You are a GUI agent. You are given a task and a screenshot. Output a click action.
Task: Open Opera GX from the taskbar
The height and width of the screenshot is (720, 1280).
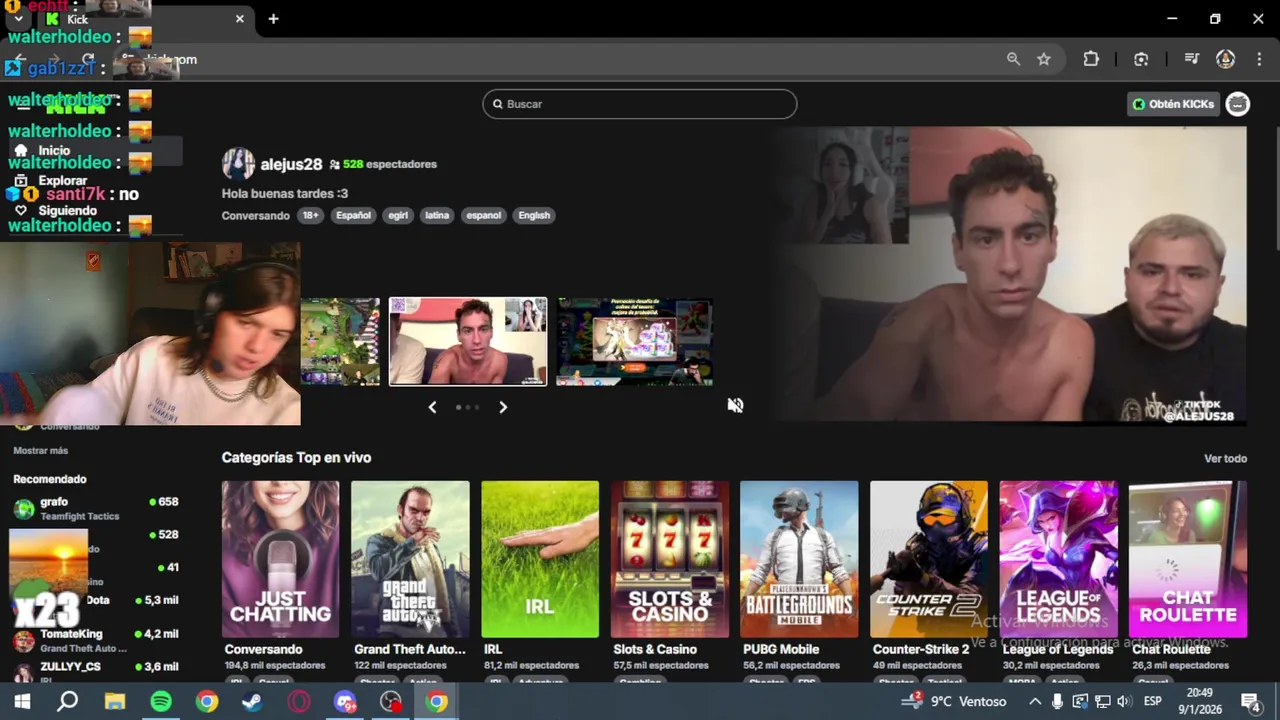[x=299, y=702]
